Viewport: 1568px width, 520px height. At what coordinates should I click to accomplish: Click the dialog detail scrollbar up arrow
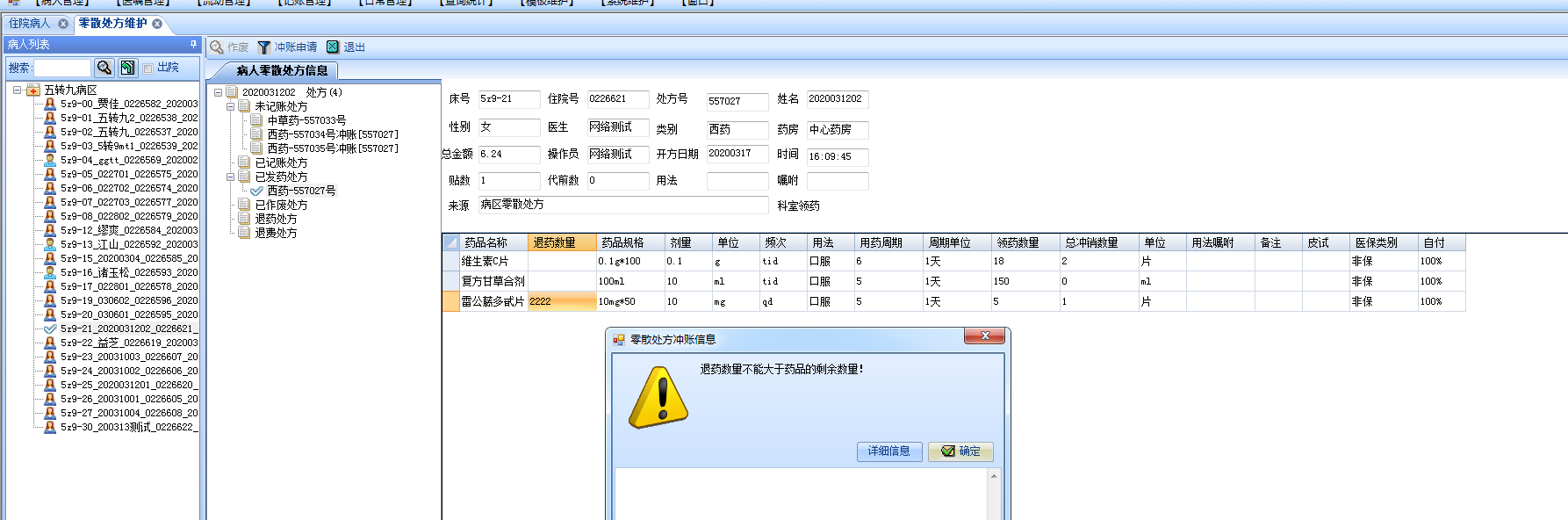point(994,476)
